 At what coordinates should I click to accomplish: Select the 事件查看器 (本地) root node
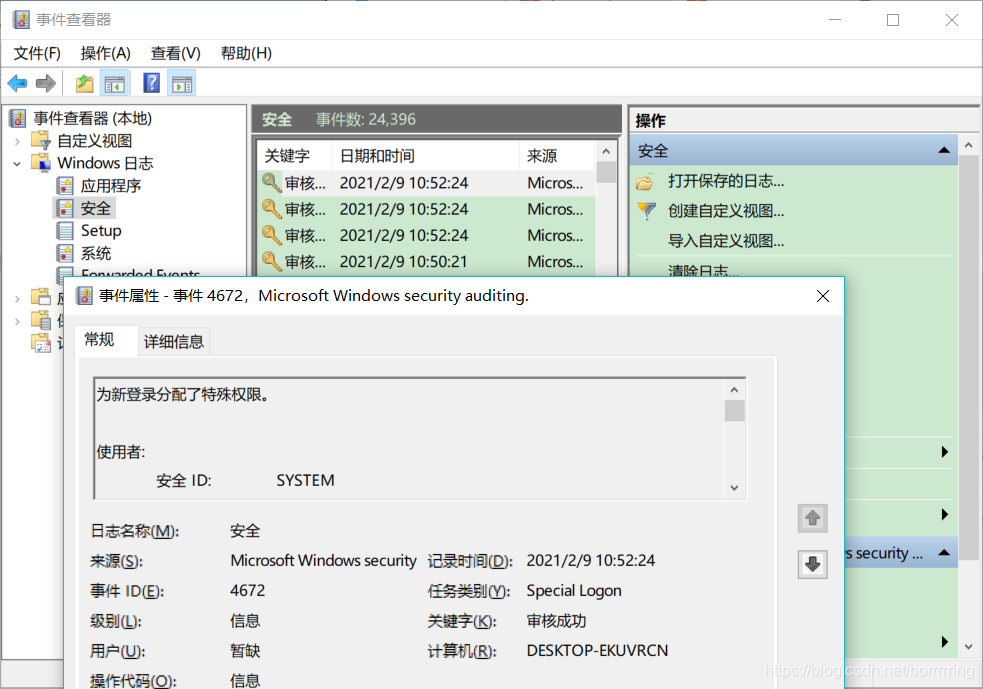click(x=93, y=118)
